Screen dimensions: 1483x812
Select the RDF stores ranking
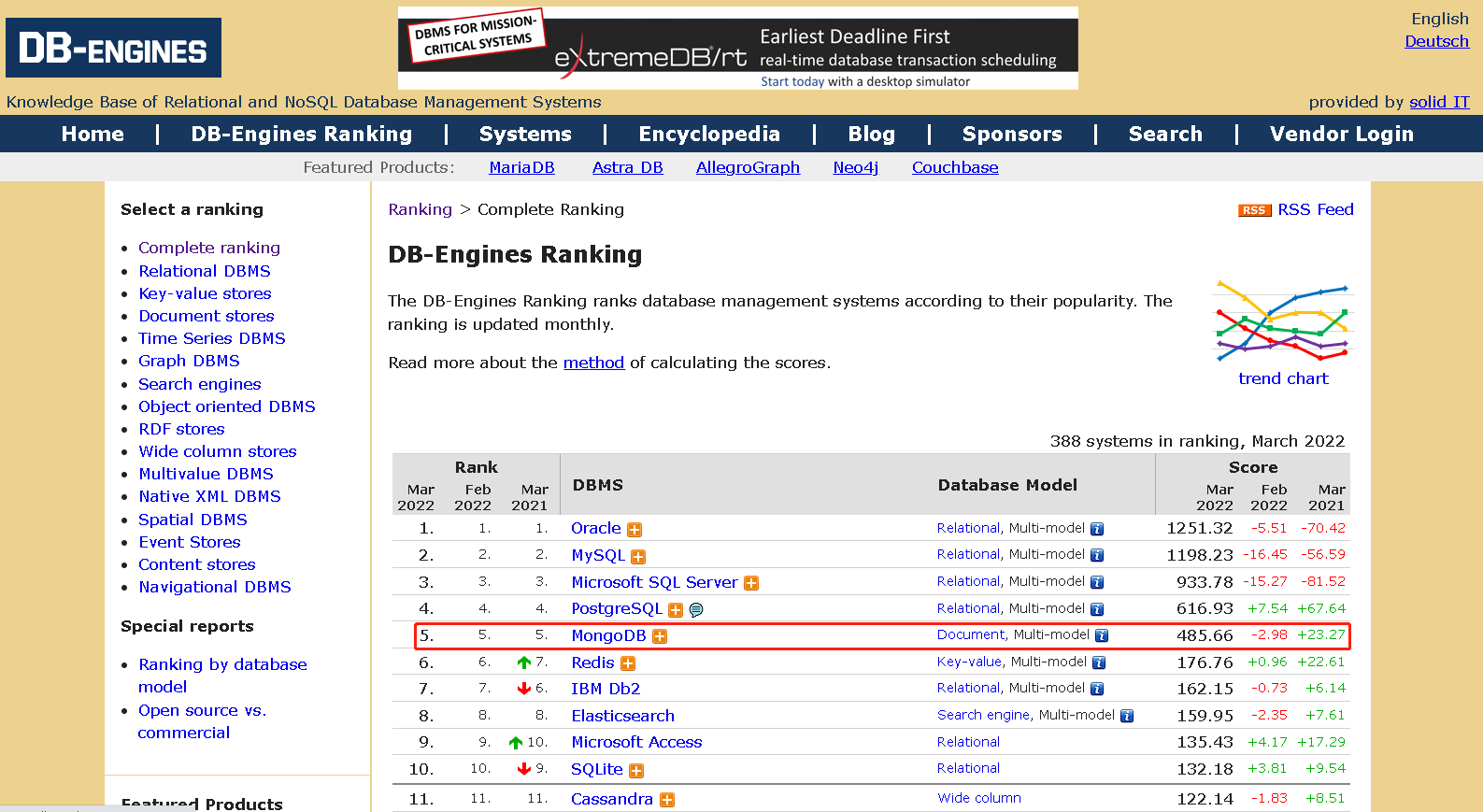click(181, 429)
